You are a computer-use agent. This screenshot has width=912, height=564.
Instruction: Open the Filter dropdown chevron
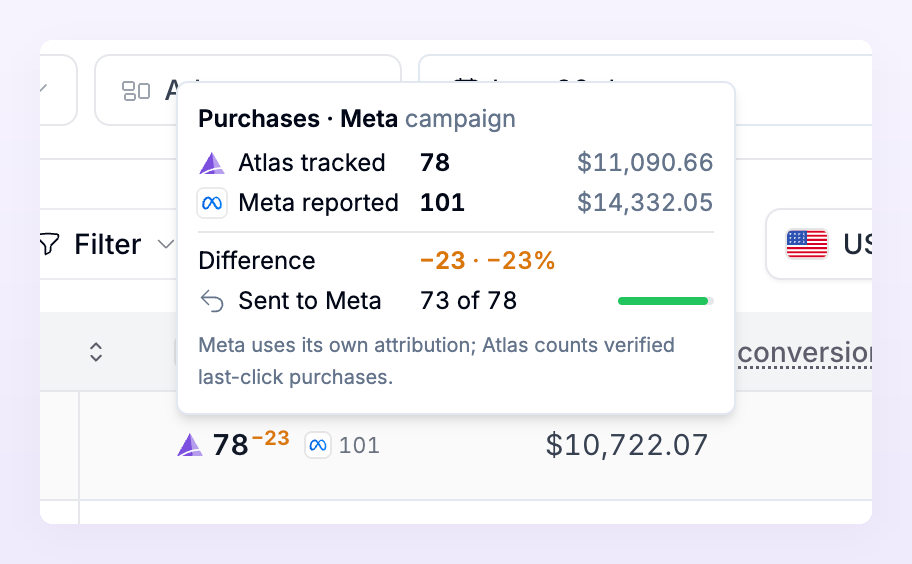(x=166, y=244)
